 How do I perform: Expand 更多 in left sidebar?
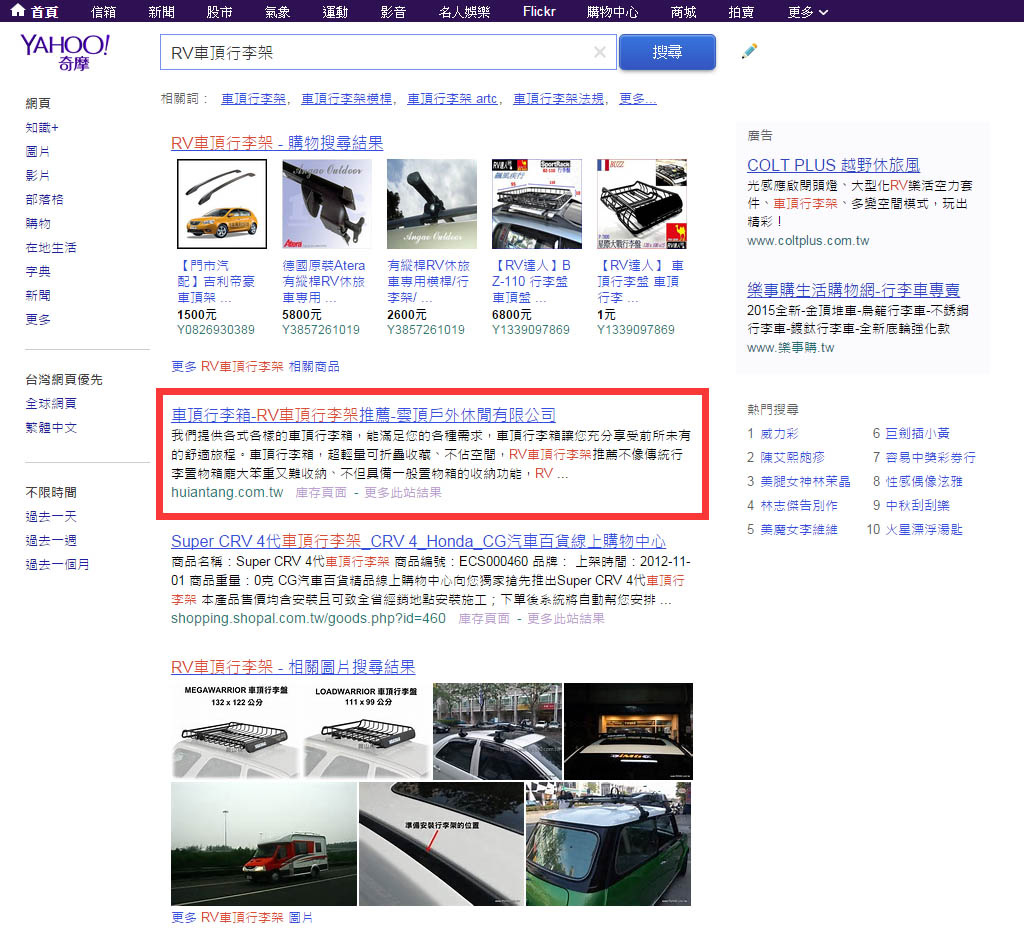click(x=37, y=319)
